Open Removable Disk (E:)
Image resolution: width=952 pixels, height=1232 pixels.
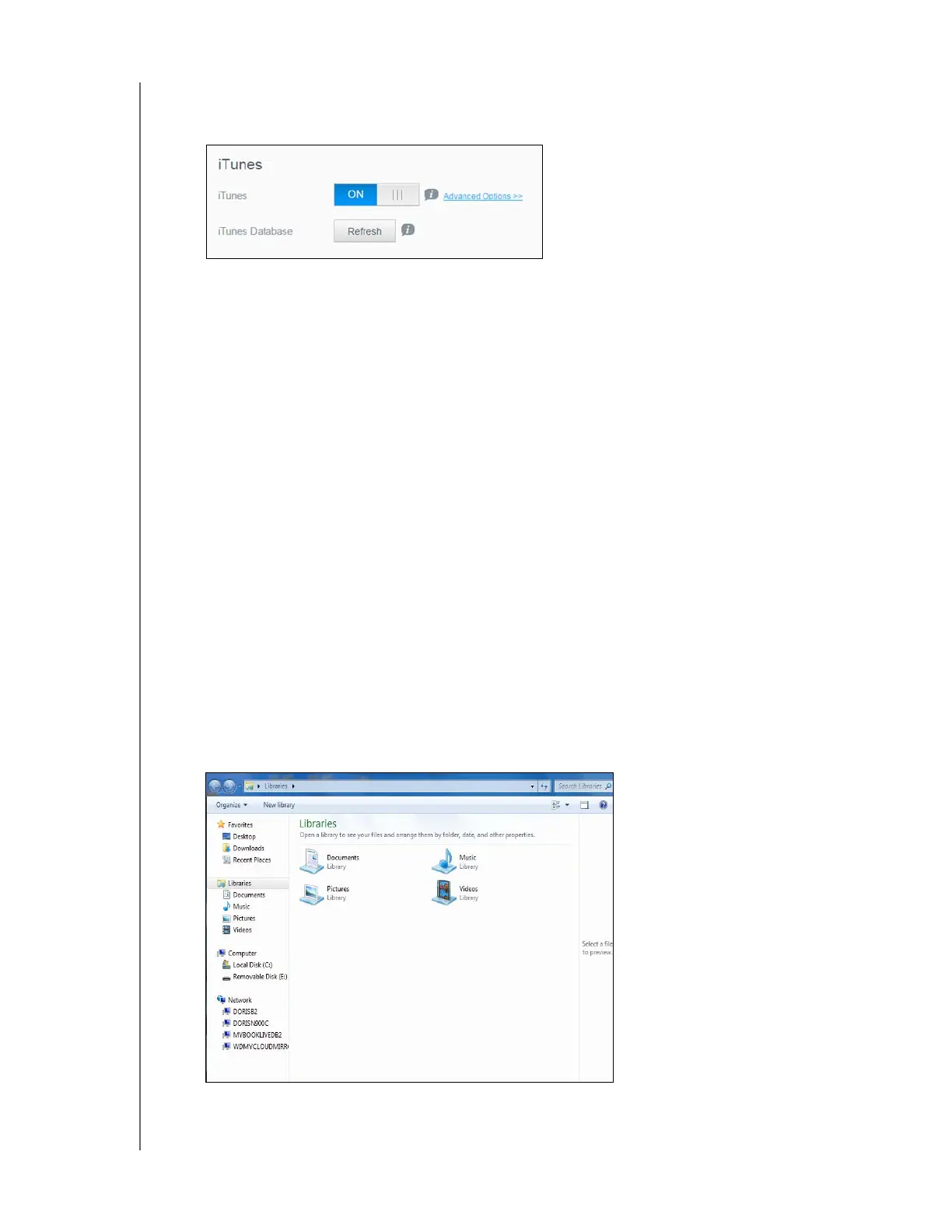pyautogui.click(x=254, y=977)
